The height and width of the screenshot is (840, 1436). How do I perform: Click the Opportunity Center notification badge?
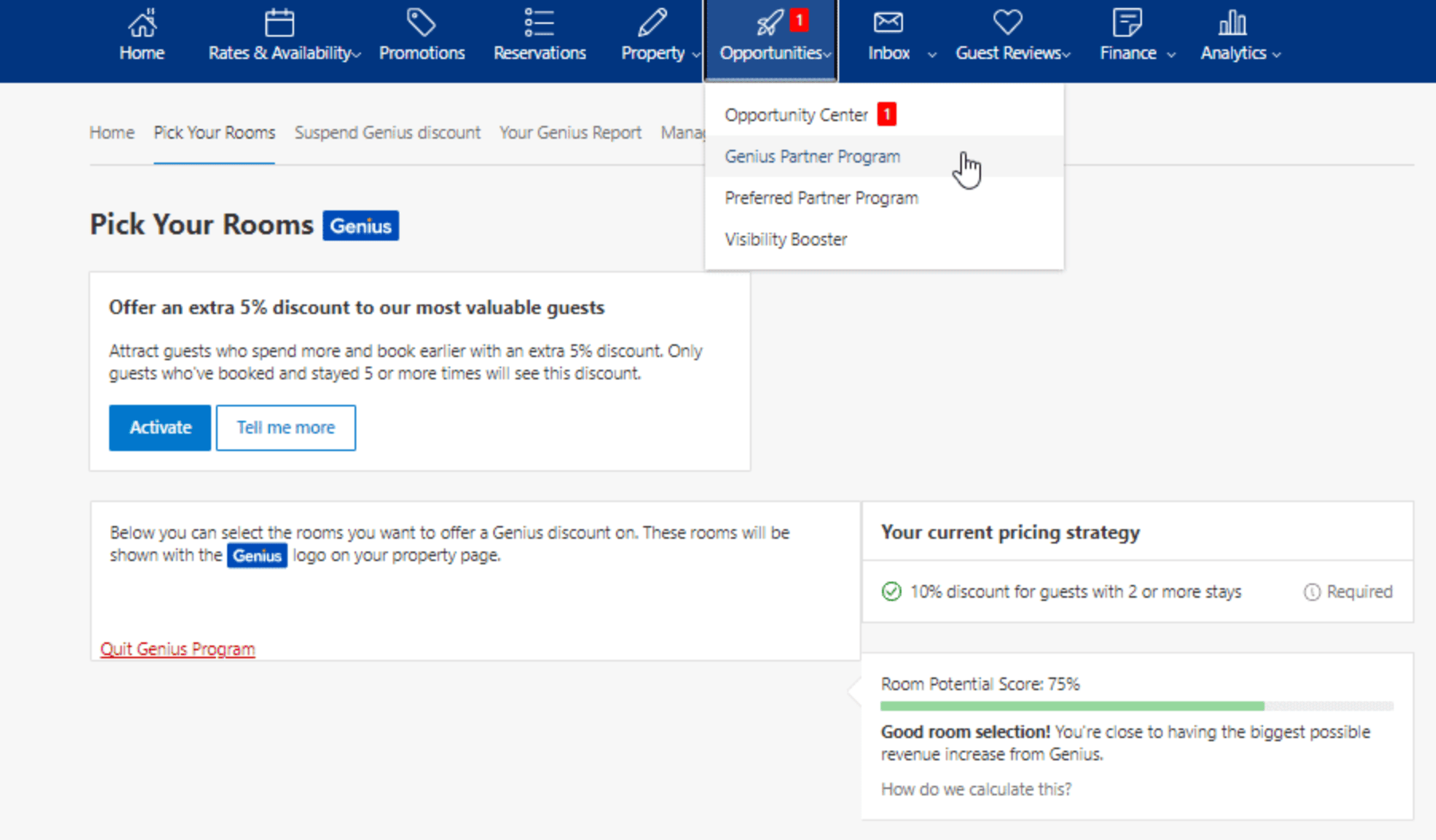887,113
